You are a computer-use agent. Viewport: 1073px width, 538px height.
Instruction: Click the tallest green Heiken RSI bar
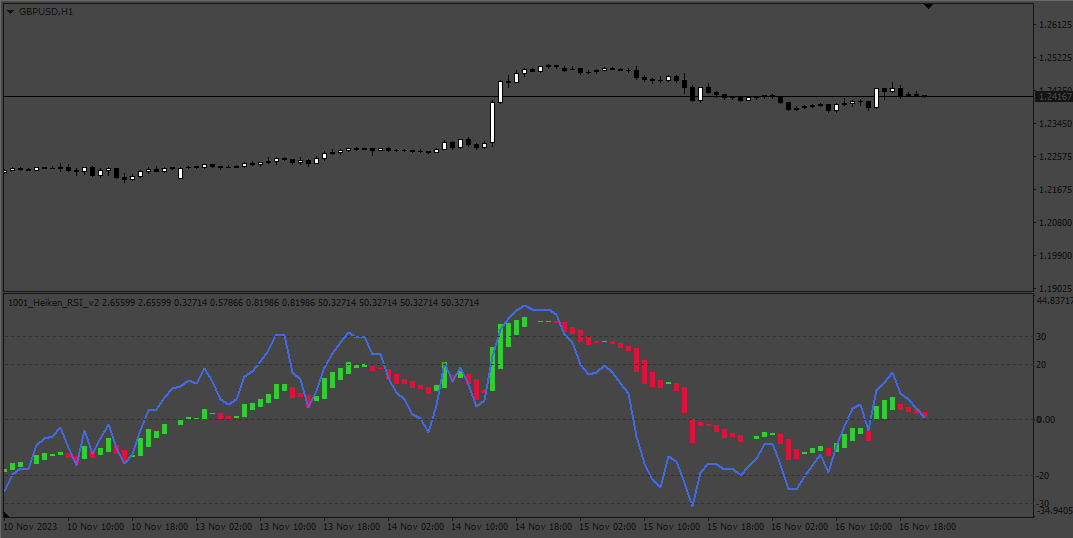(x=500, y=346)
